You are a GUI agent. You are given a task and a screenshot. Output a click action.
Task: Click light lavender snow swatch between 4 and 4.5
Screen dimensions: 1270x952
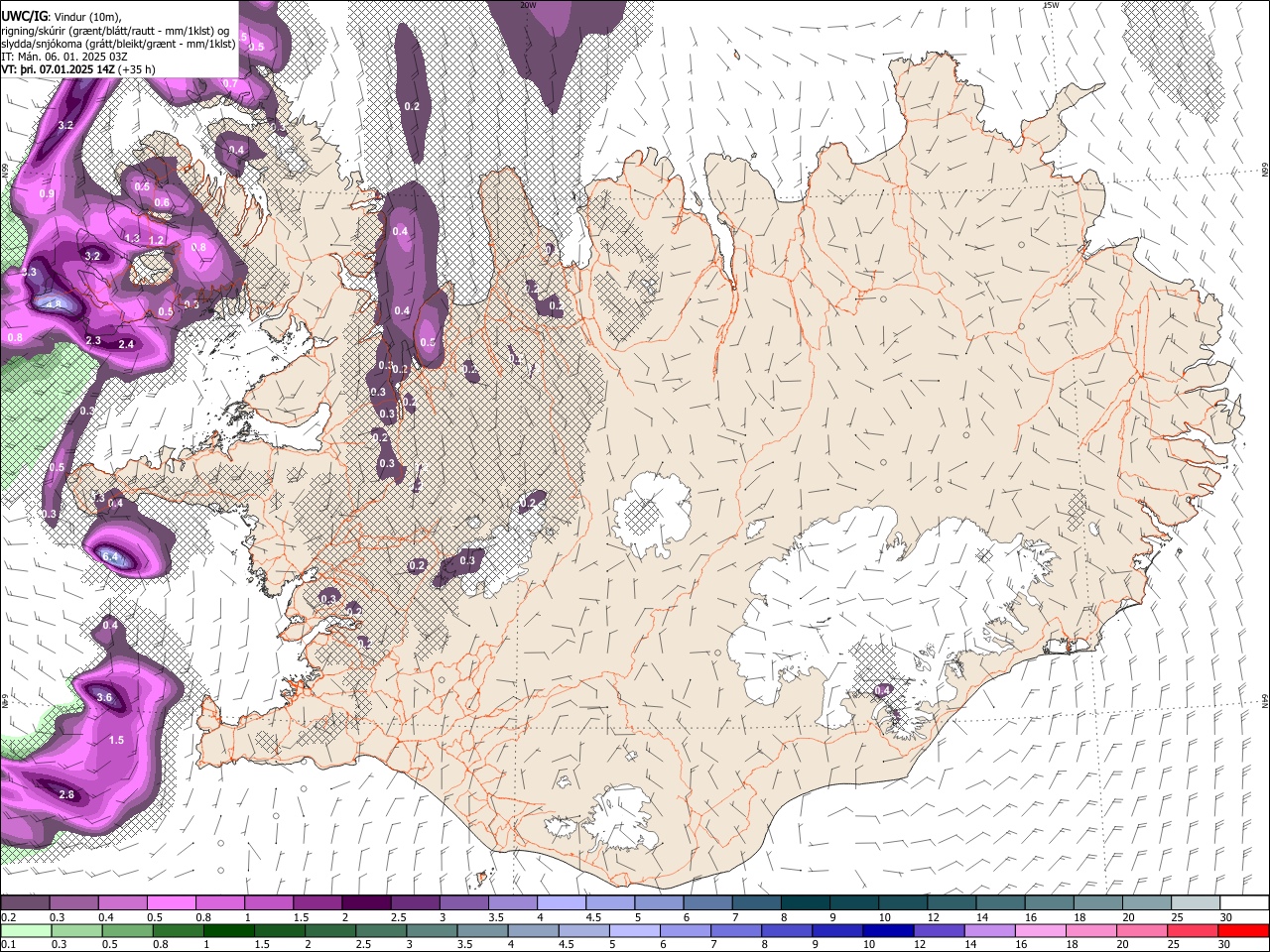click(561, 903)
